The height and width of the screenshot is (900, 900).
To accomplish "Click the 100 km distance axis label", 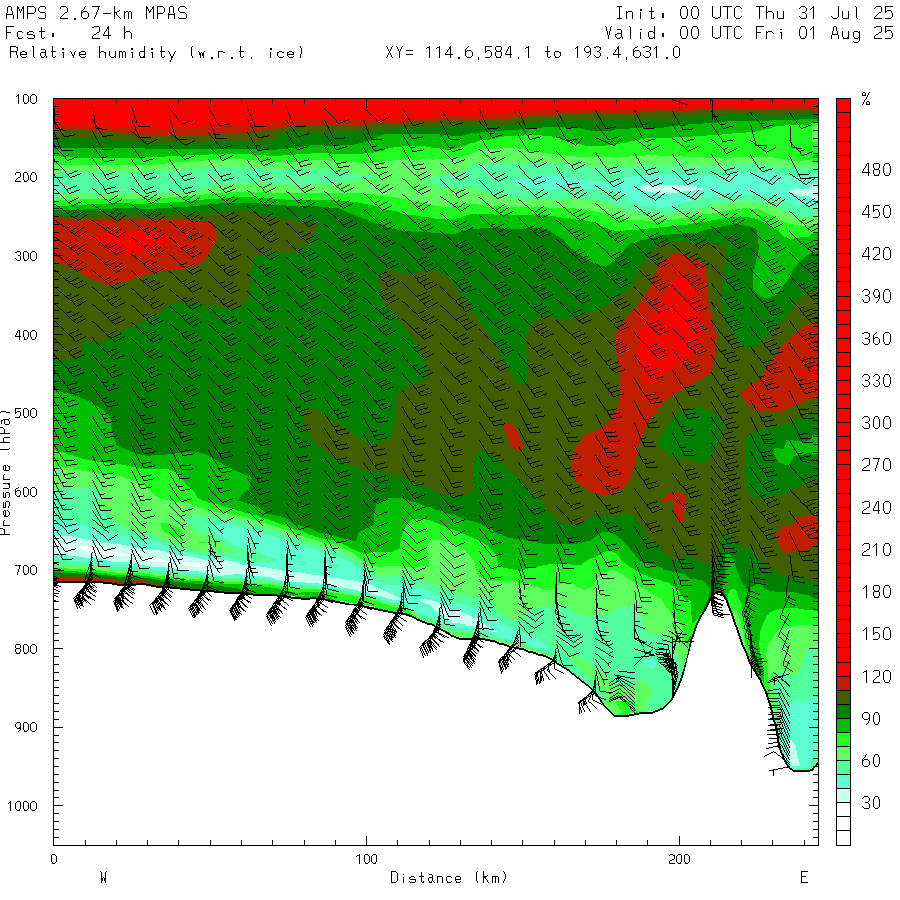I will point(366,859).
